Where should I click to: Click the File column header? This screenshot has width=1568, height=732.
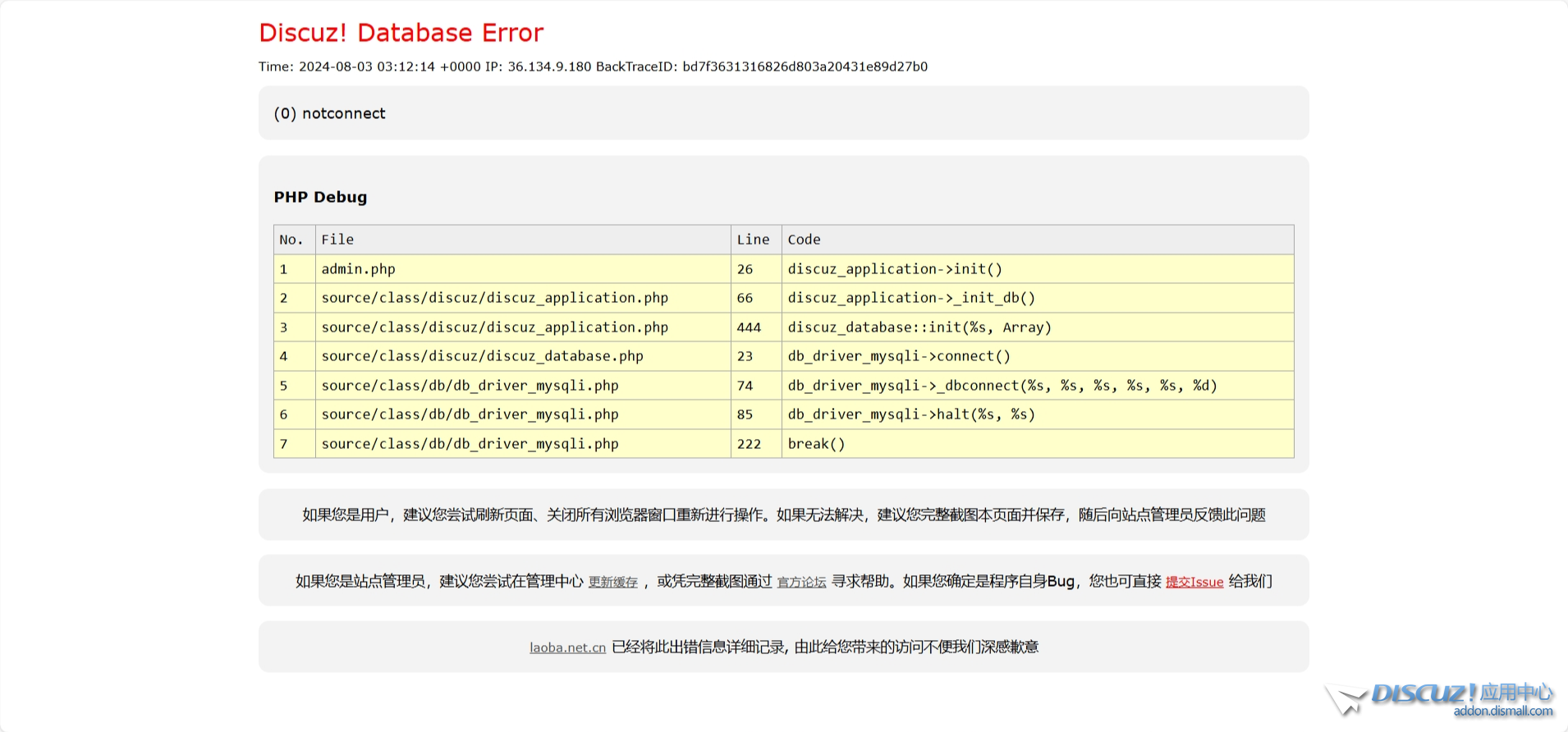coord(523,240)
